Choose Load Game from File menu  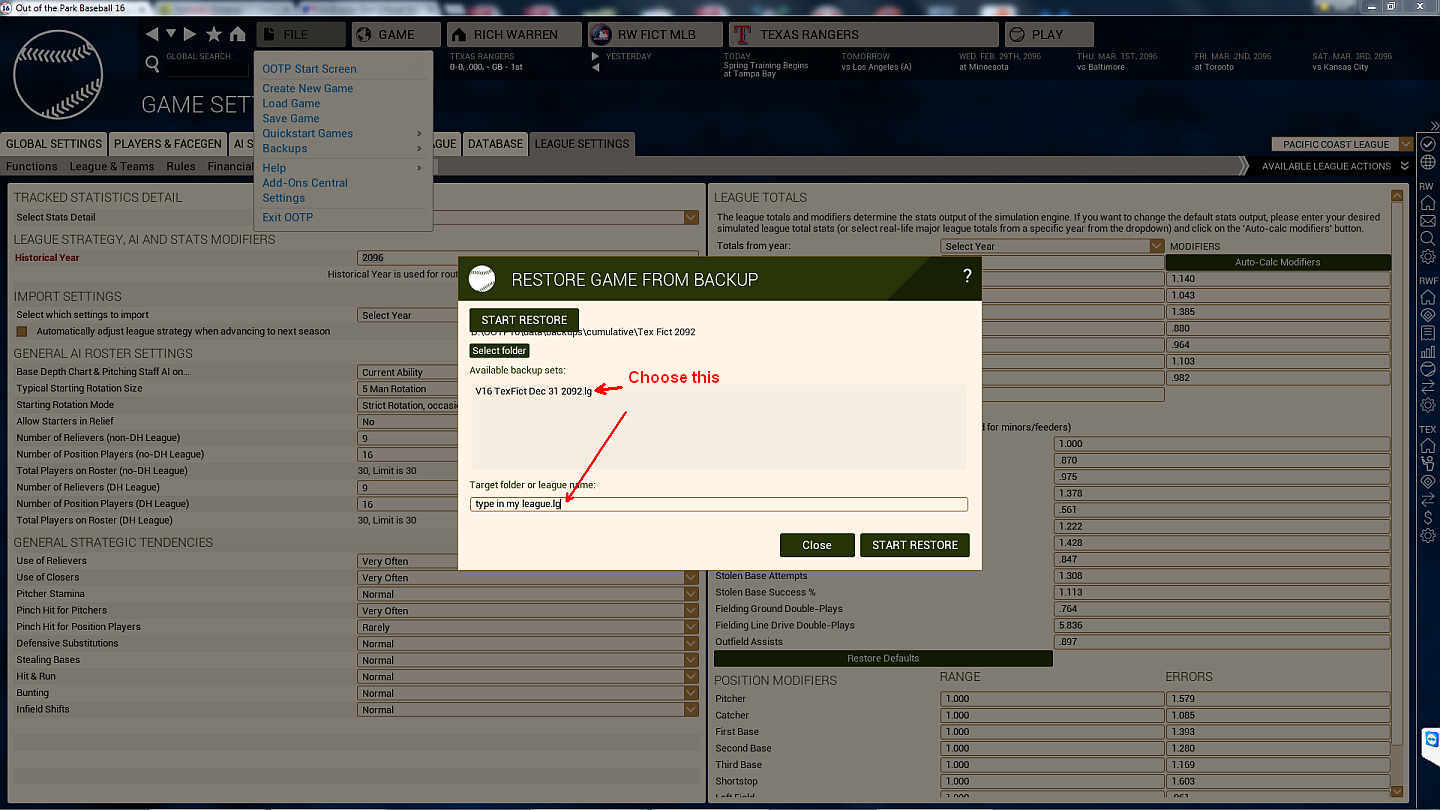[291, 103]
